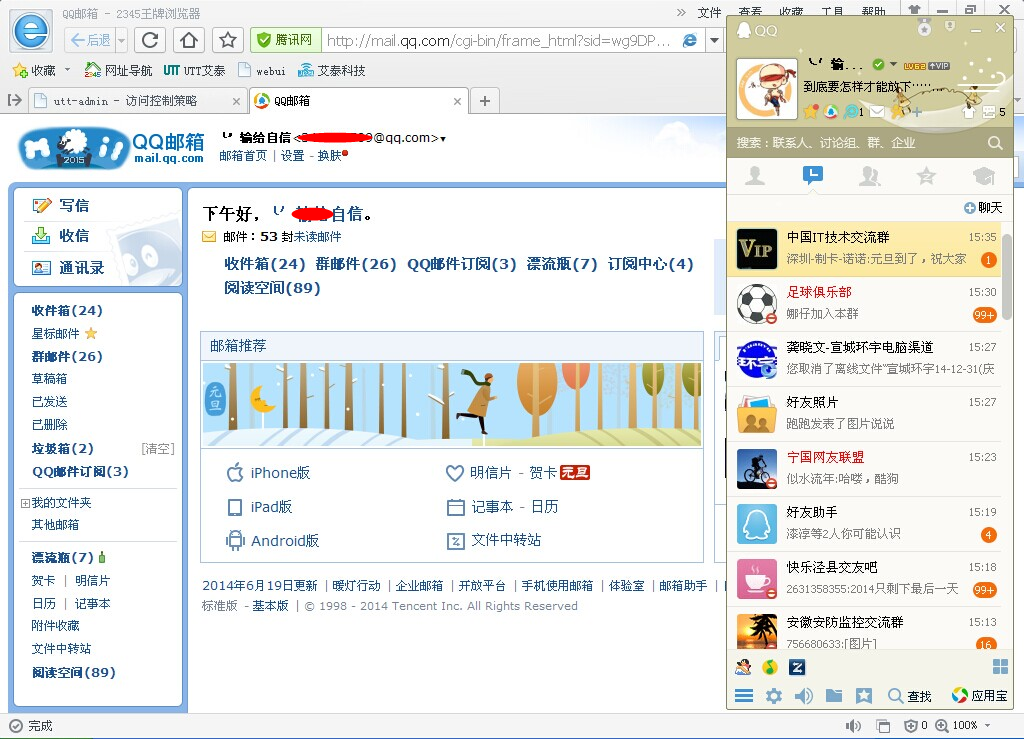The width and height of the screenshot is (1024, 739).
Task: Open 通讯录 address book
Action: coord(69,268)
